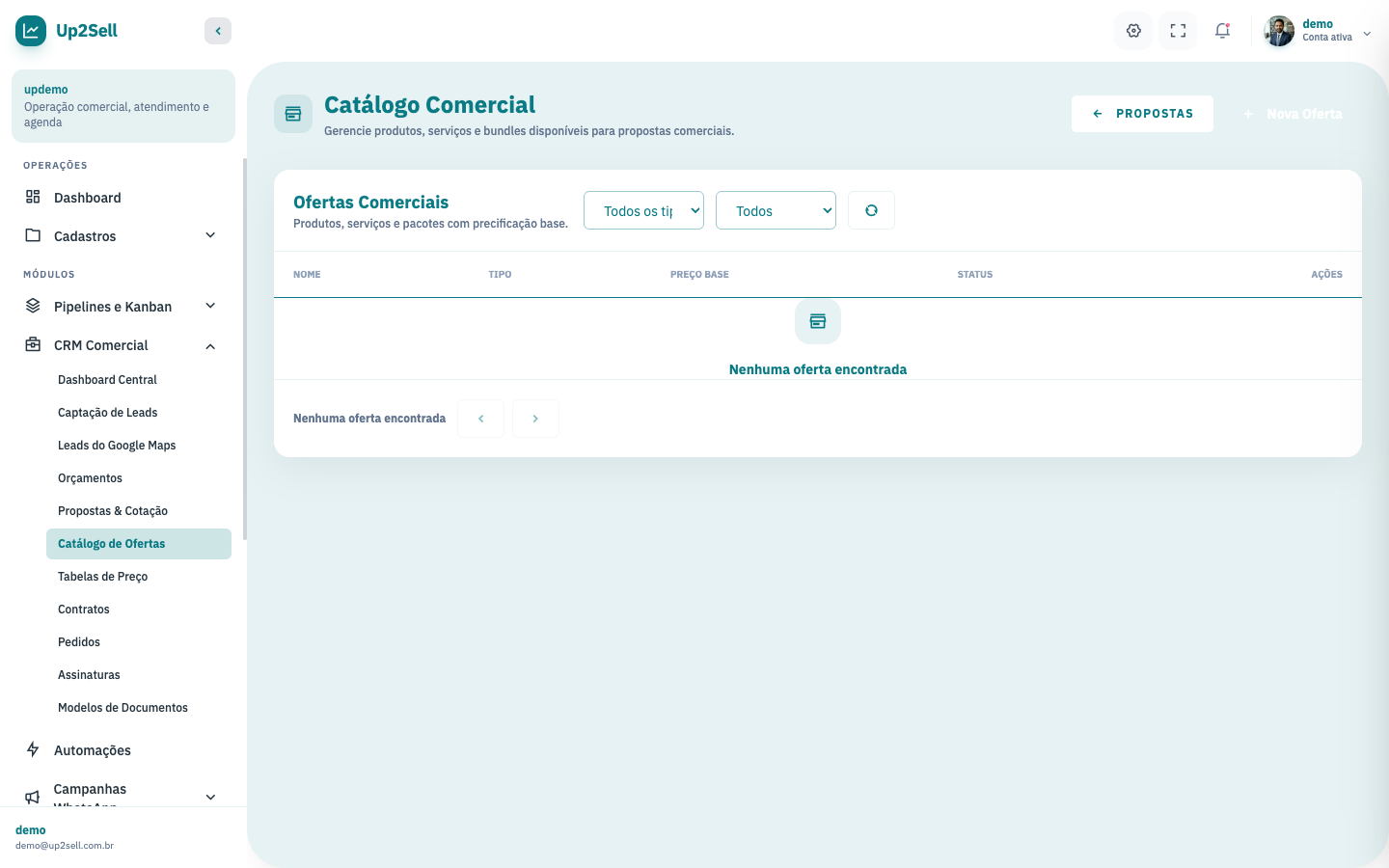Go to Leads do Google Maps

[x=139, y=446]
